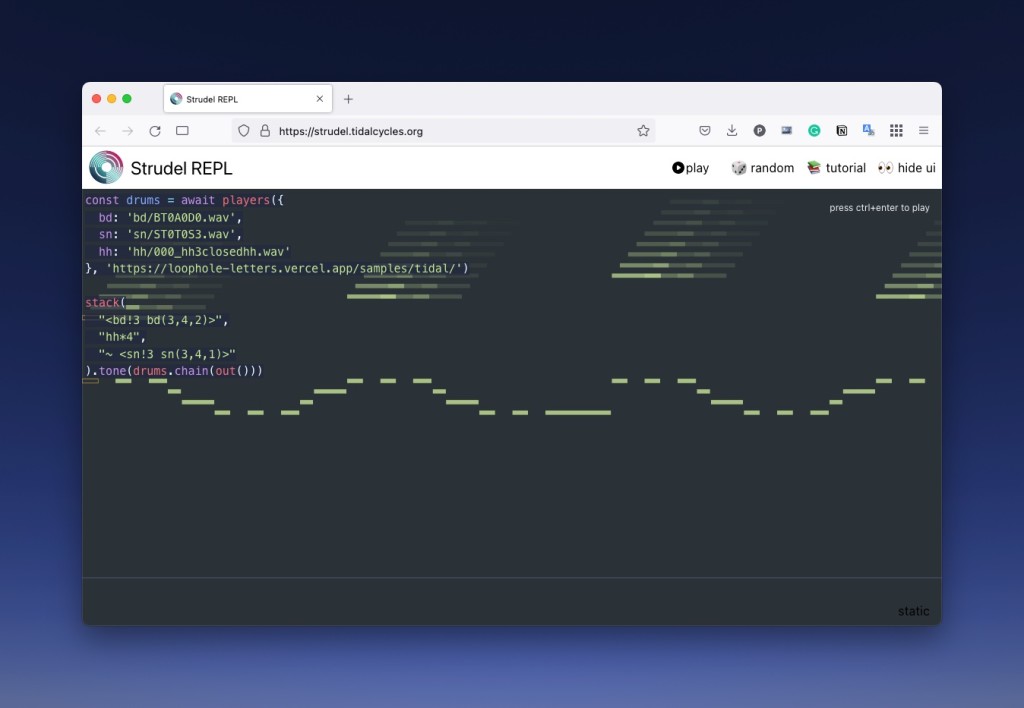
Task: Open a new tab with plus button
Action: click(x=348, y=99)
